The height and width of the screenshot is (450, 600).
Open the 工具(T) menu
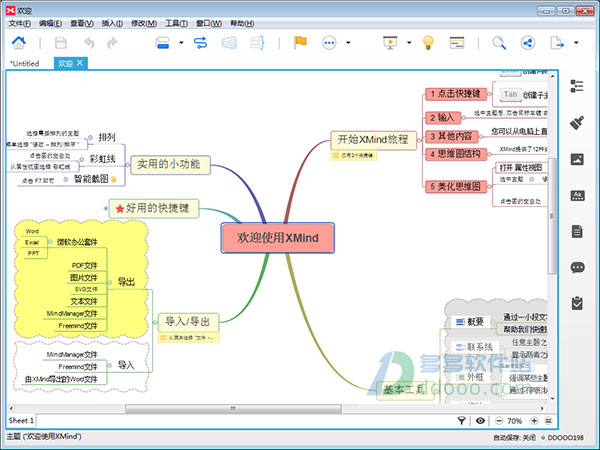(176, 24)
